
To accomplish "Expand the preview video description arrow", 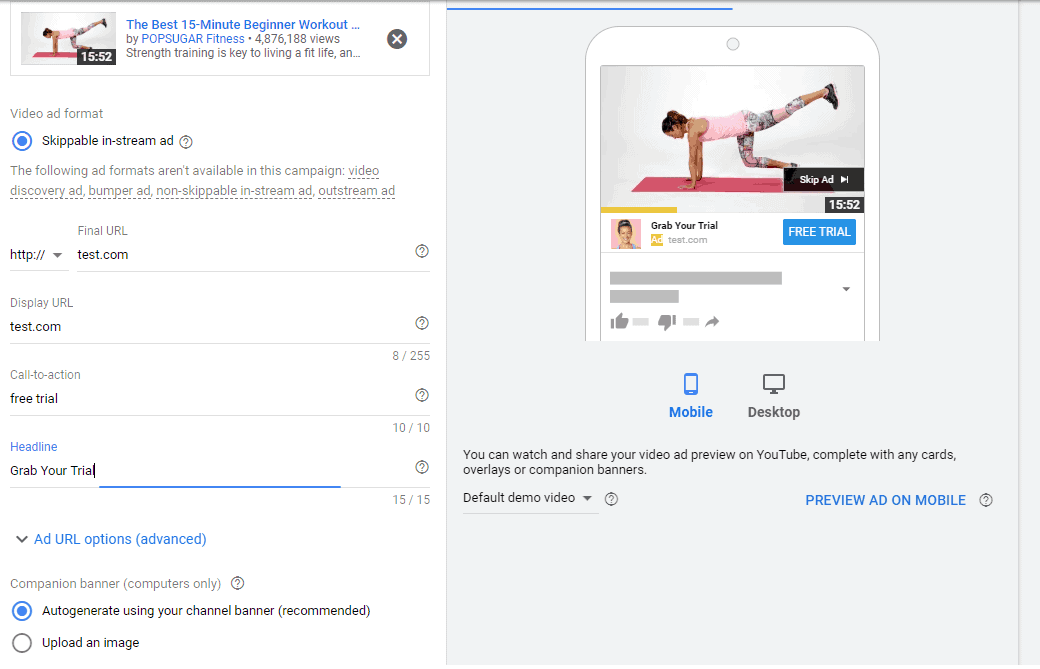I will pyautogui.click(x=846, y=289).
